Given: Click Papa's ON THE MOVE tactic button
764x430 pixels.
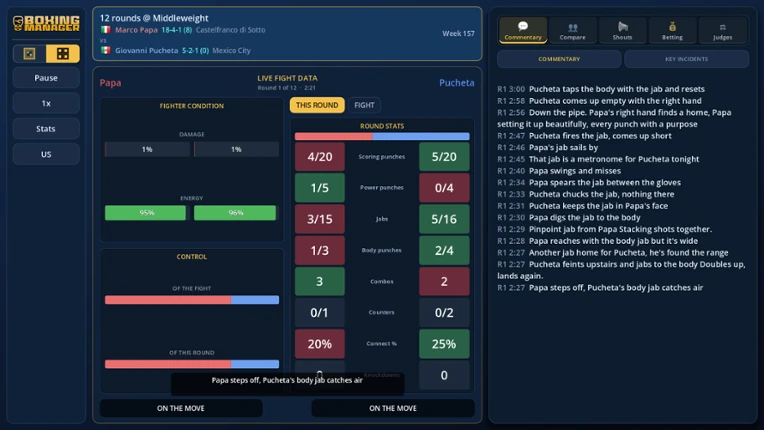Looking at the screenshot, I should (181, 408).
